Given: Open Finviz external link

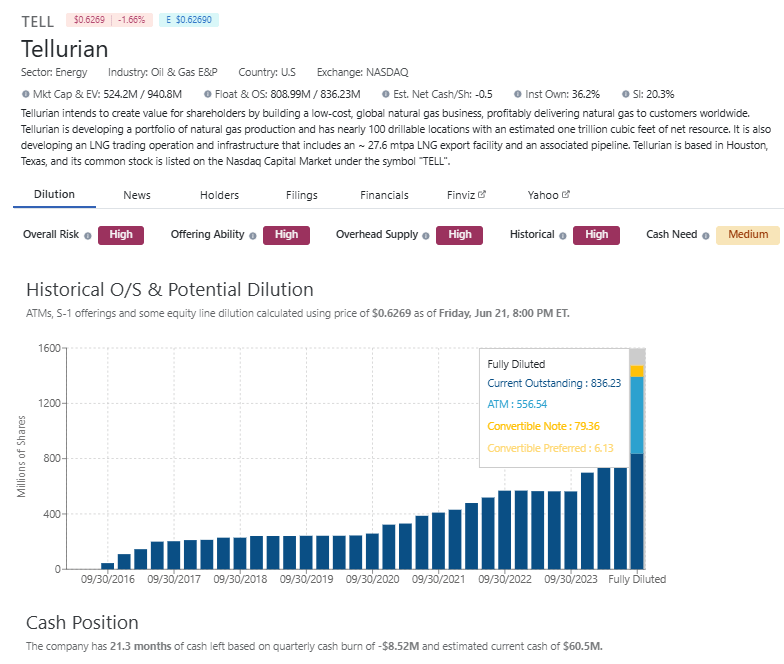Looking at the screenshot, I should pyautogui.click(x=466, y=195).
